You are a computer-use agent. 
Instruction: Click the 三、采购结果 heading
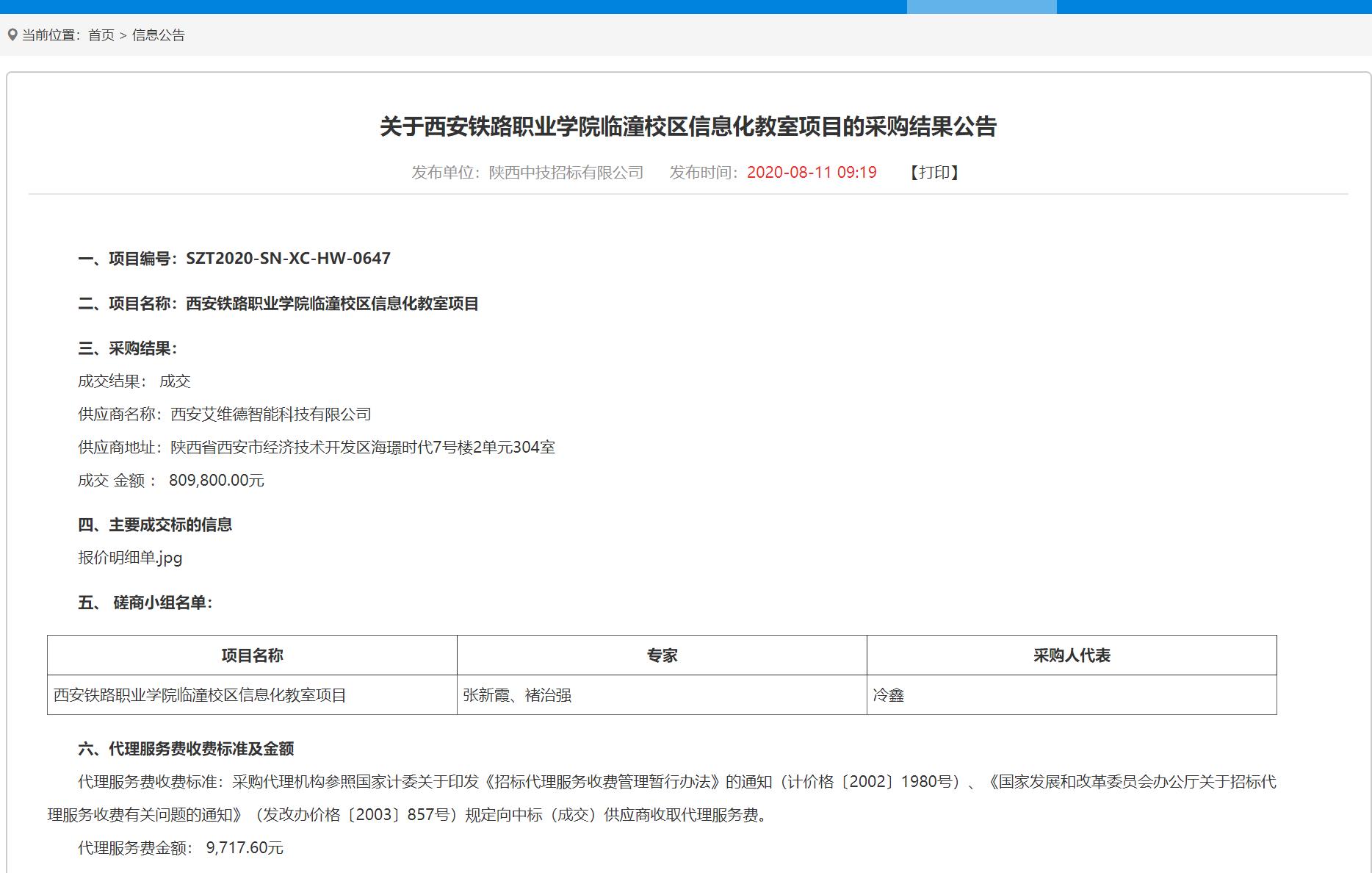[128, 348]
